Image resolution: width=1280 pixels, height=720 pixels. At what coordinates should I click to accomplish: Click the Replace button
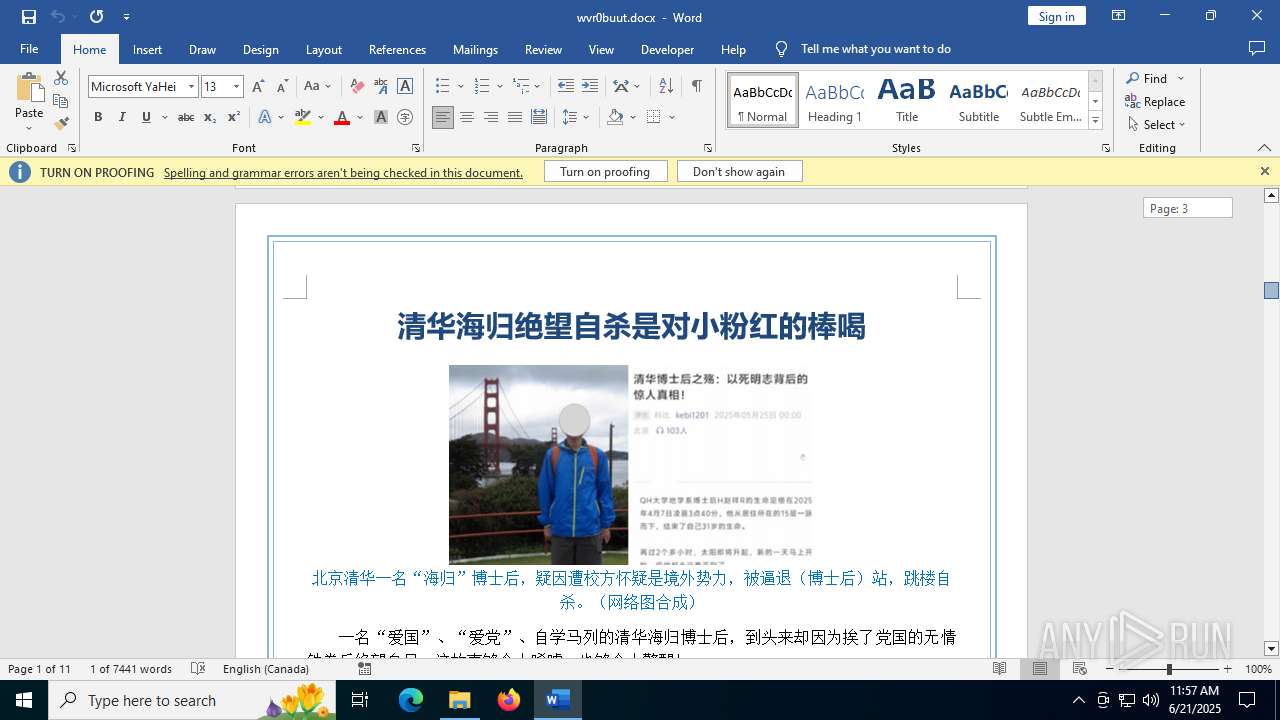(x=1155, y=102)
